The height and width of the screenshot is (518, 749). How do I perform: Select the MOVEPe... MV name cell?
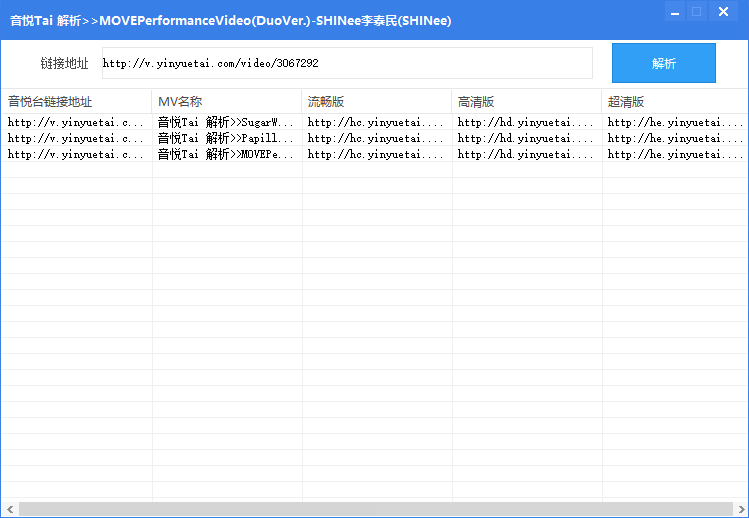pyautogui.click(x=226, y=154)
